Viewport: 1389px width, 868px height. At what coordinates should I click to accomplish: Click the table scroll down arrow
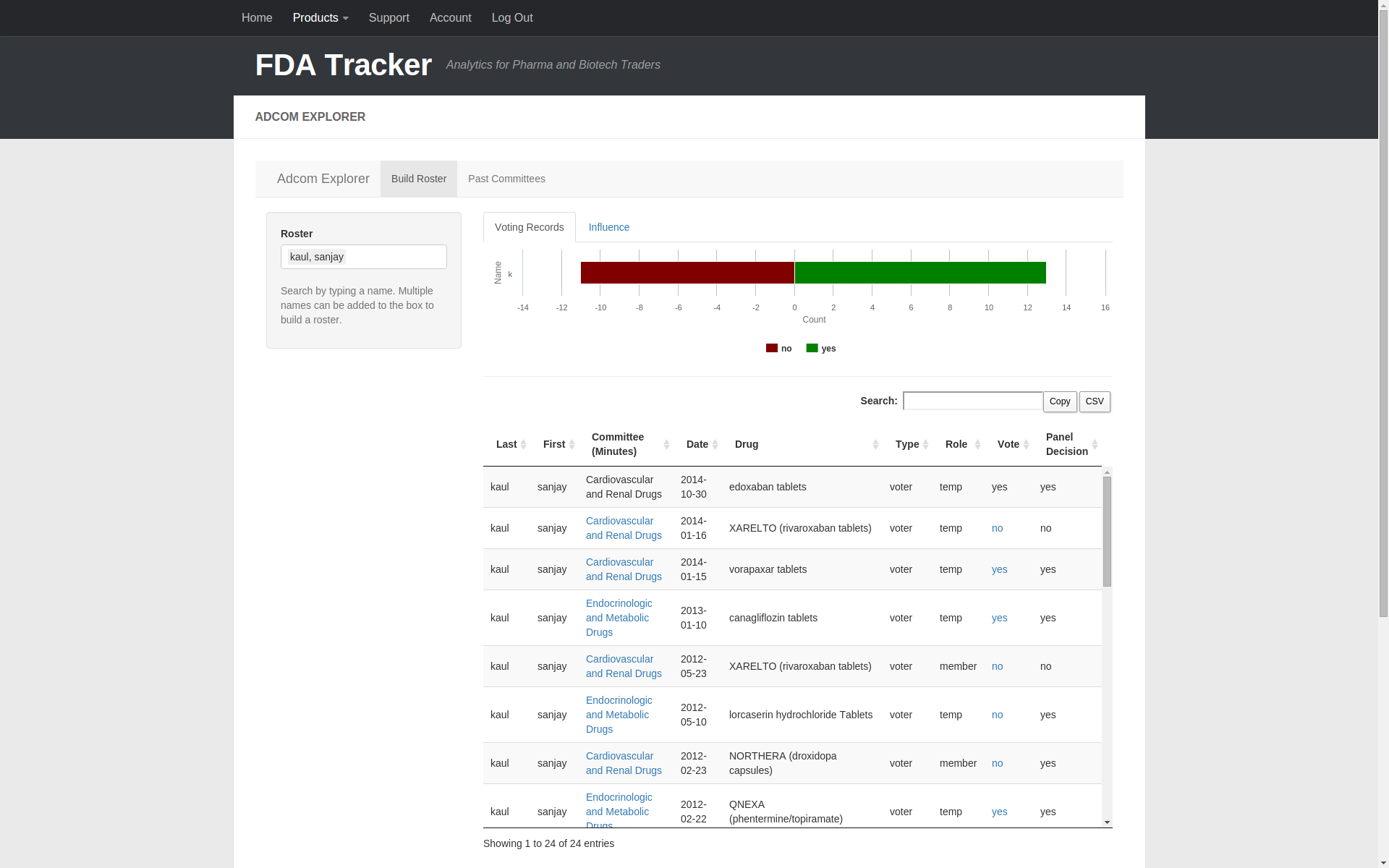[1107, 823]
